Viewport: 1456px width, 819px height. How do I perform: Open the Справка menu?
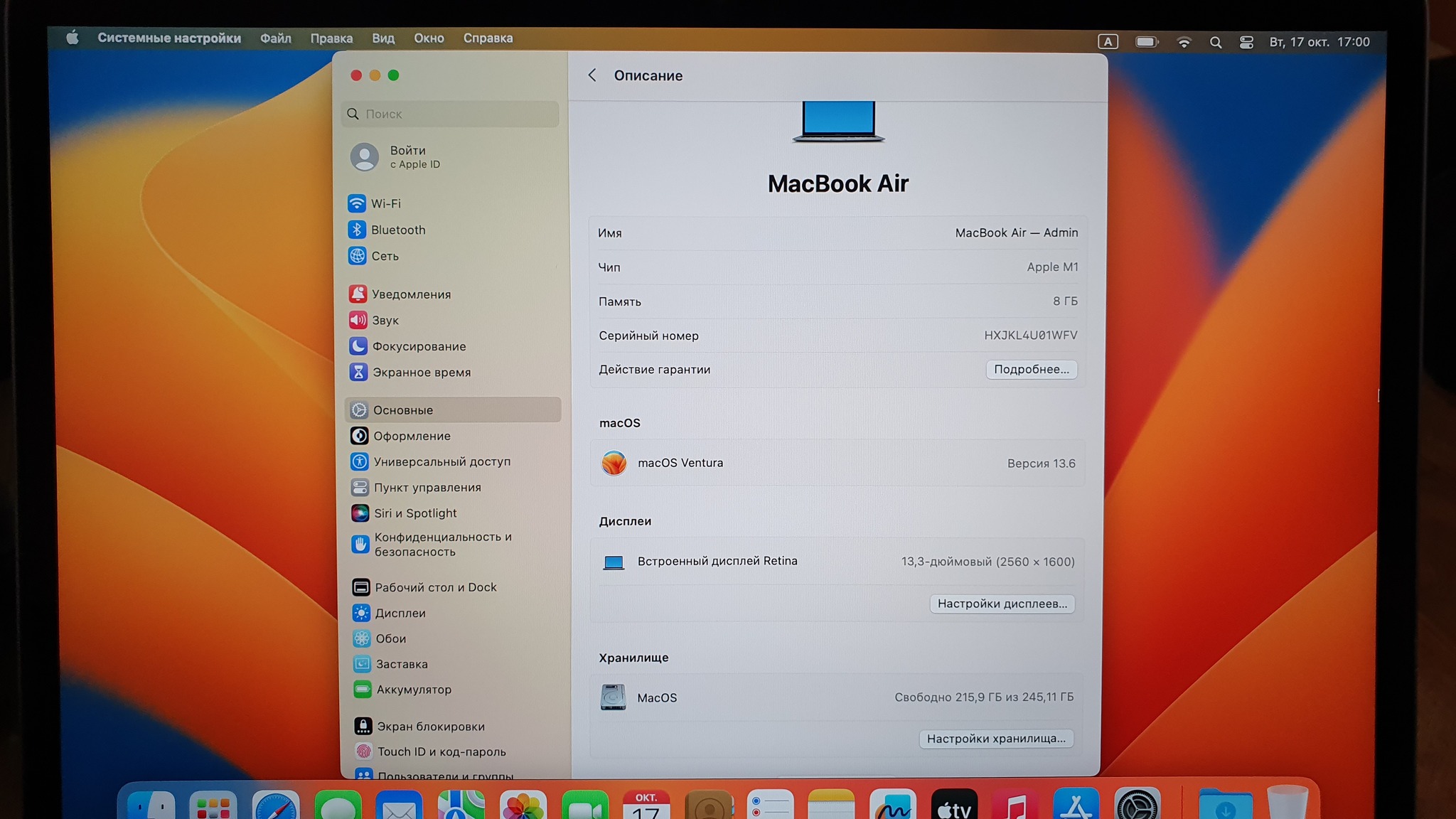488,38
